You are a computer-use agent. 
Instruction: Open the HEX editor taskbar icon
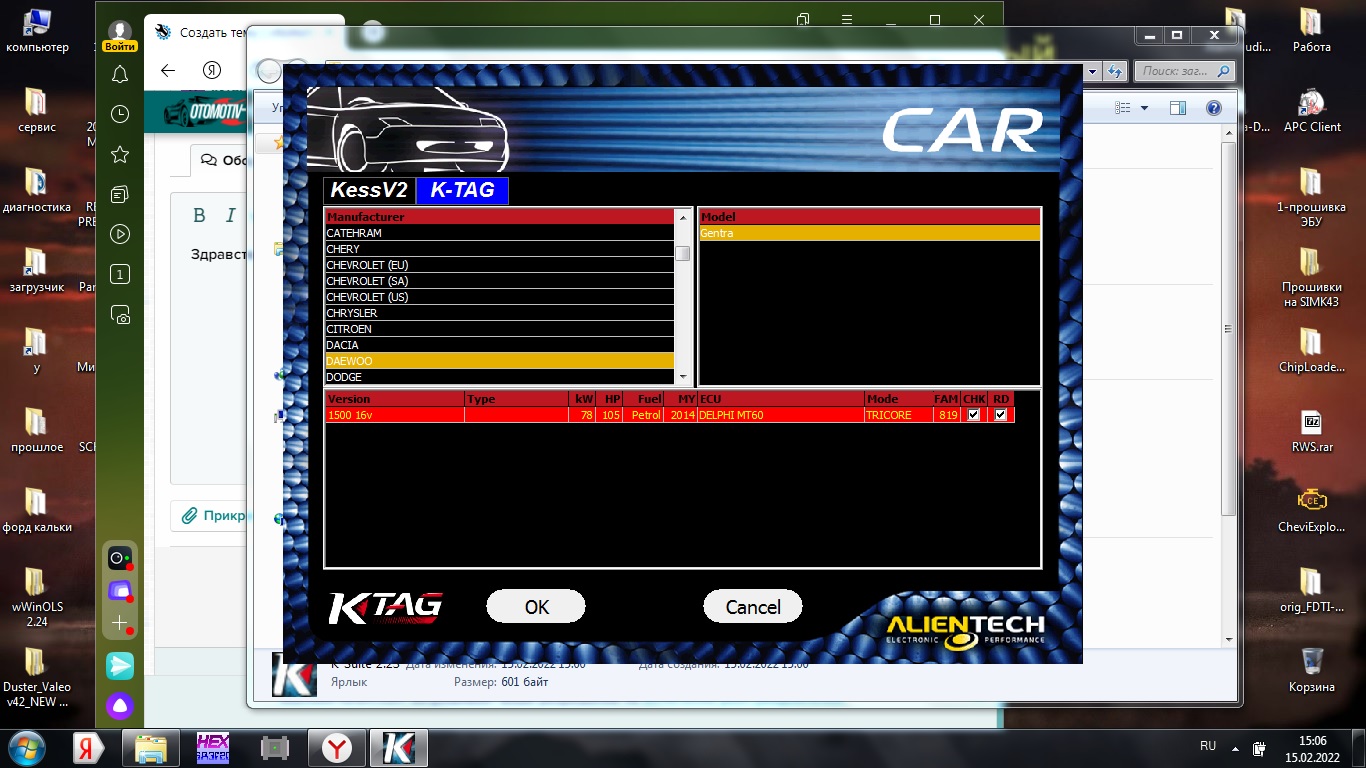pyautogui.click(x=213, y=748)
